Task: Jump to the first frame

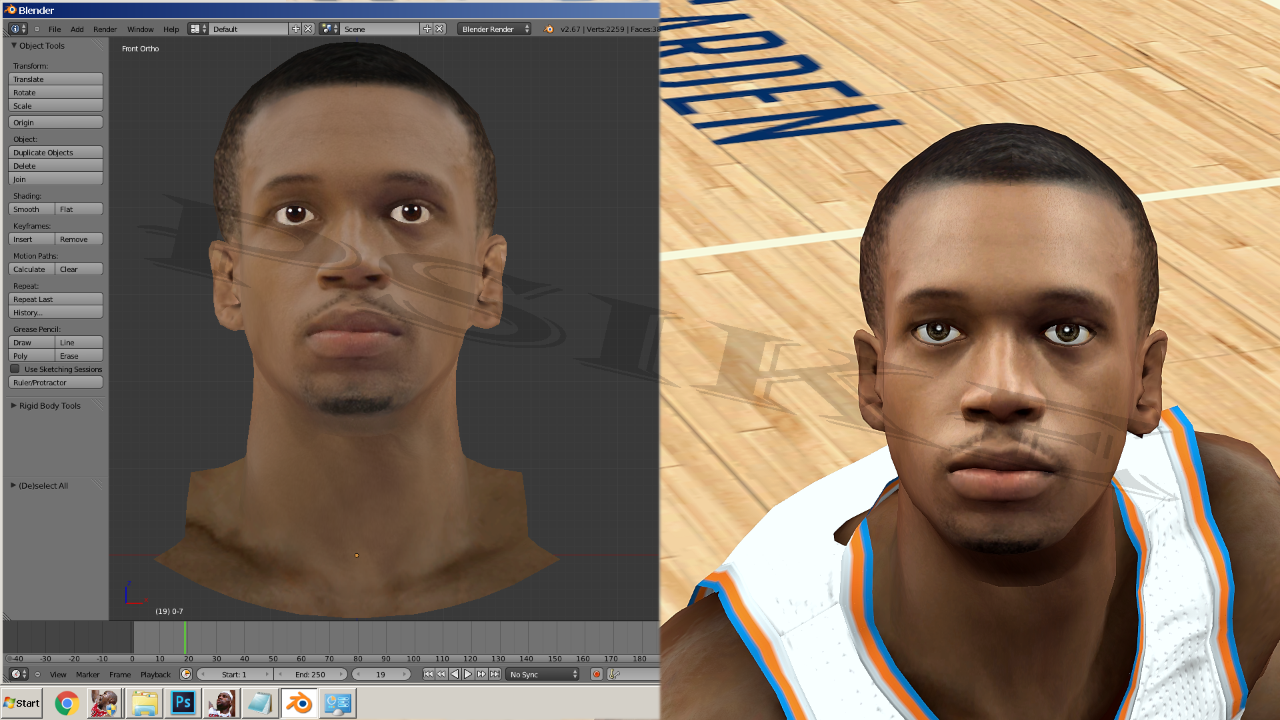Action: tap(429, 674)
